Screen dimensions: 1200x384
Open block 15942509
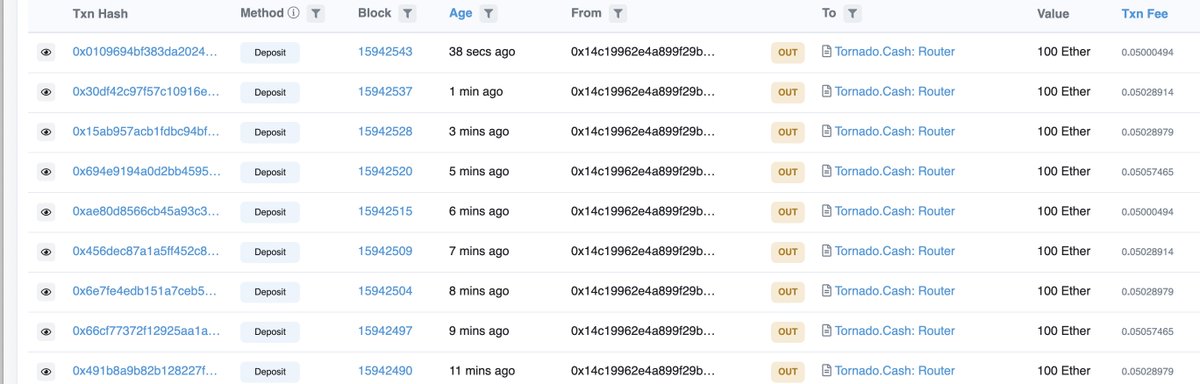coord(385,252)
